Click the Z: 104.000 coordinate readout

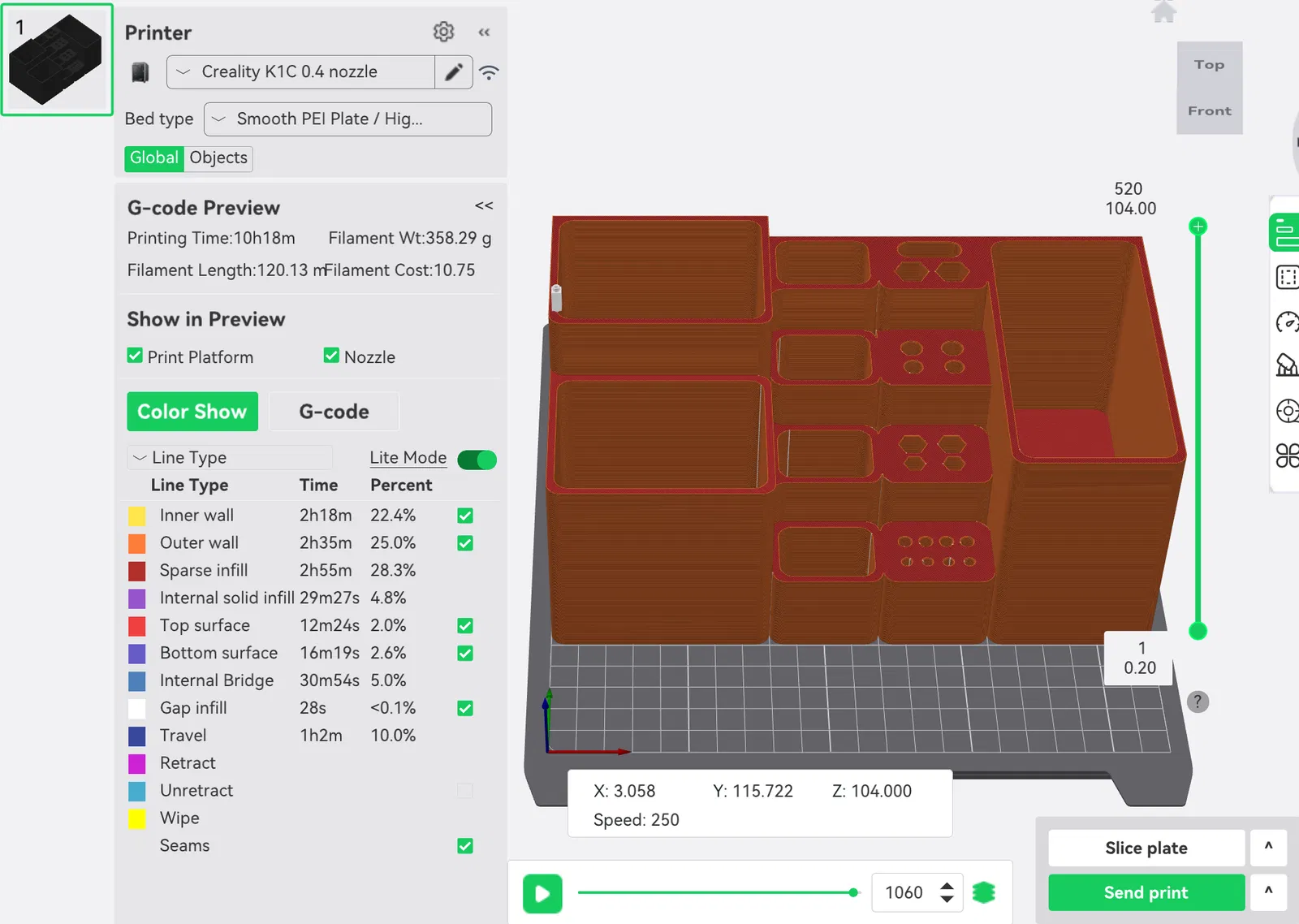pyautogui.click(x=872, y=791)
